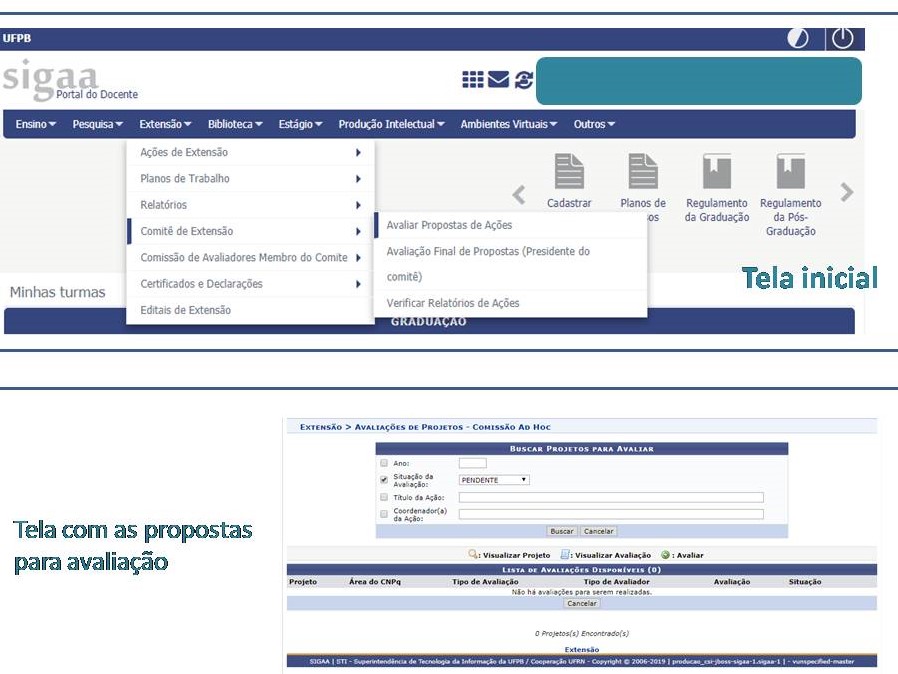
Task: Select Avaliar Propostas de Ações
Action: click(x=449, y=225)
